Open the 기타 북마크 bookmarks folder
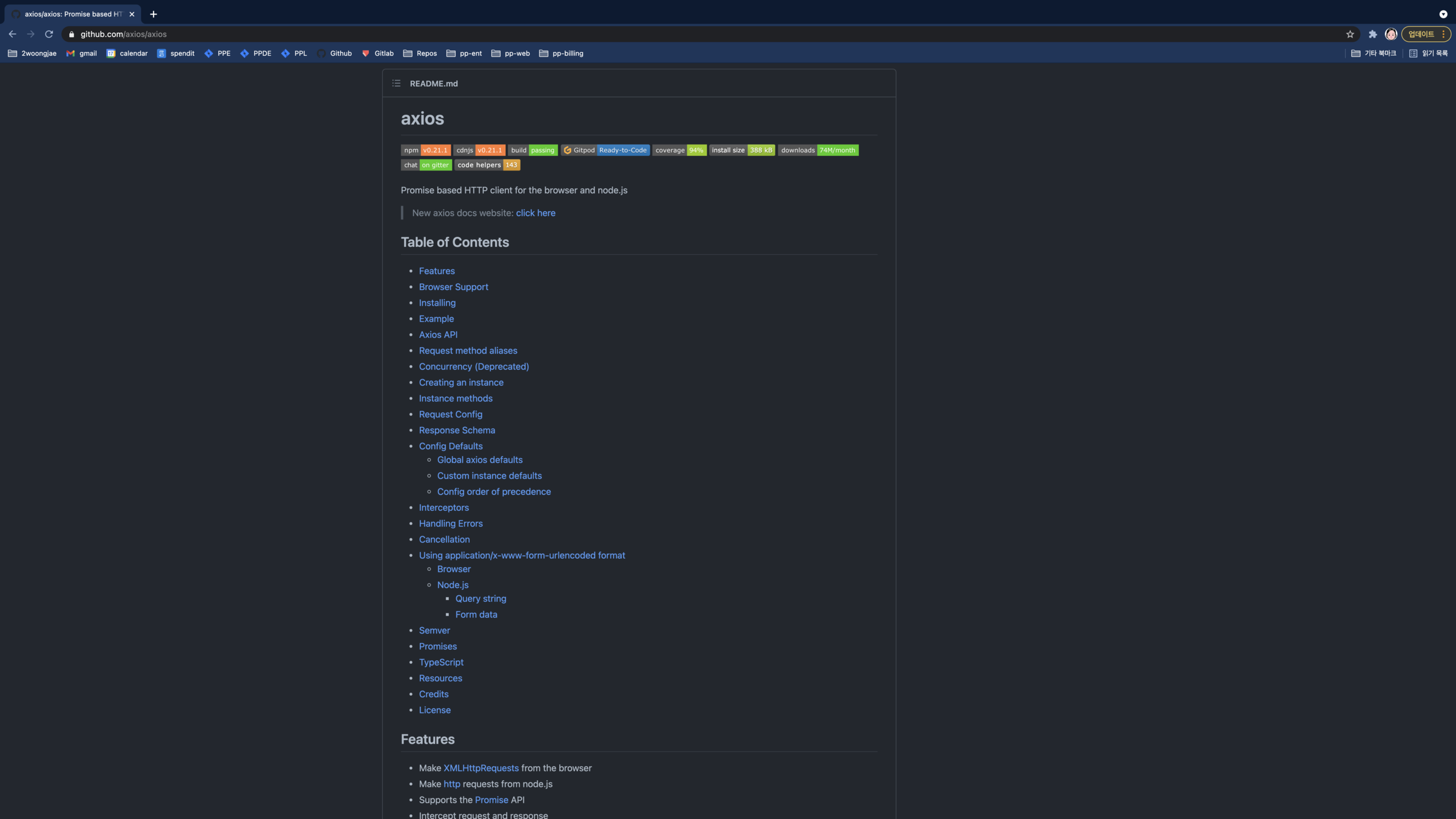The width and height of the screenshot is (1456, 819). pos(1373,53)
